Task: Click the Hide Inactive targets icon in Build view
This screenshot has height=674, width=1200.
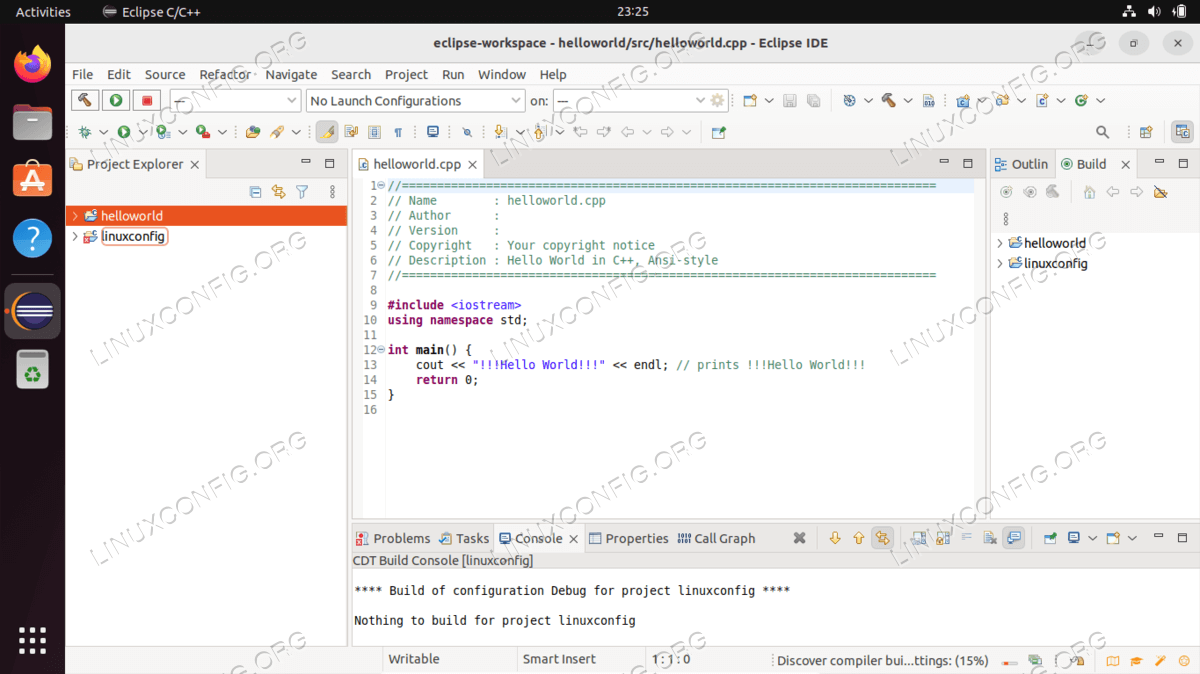Action: 1160,192
